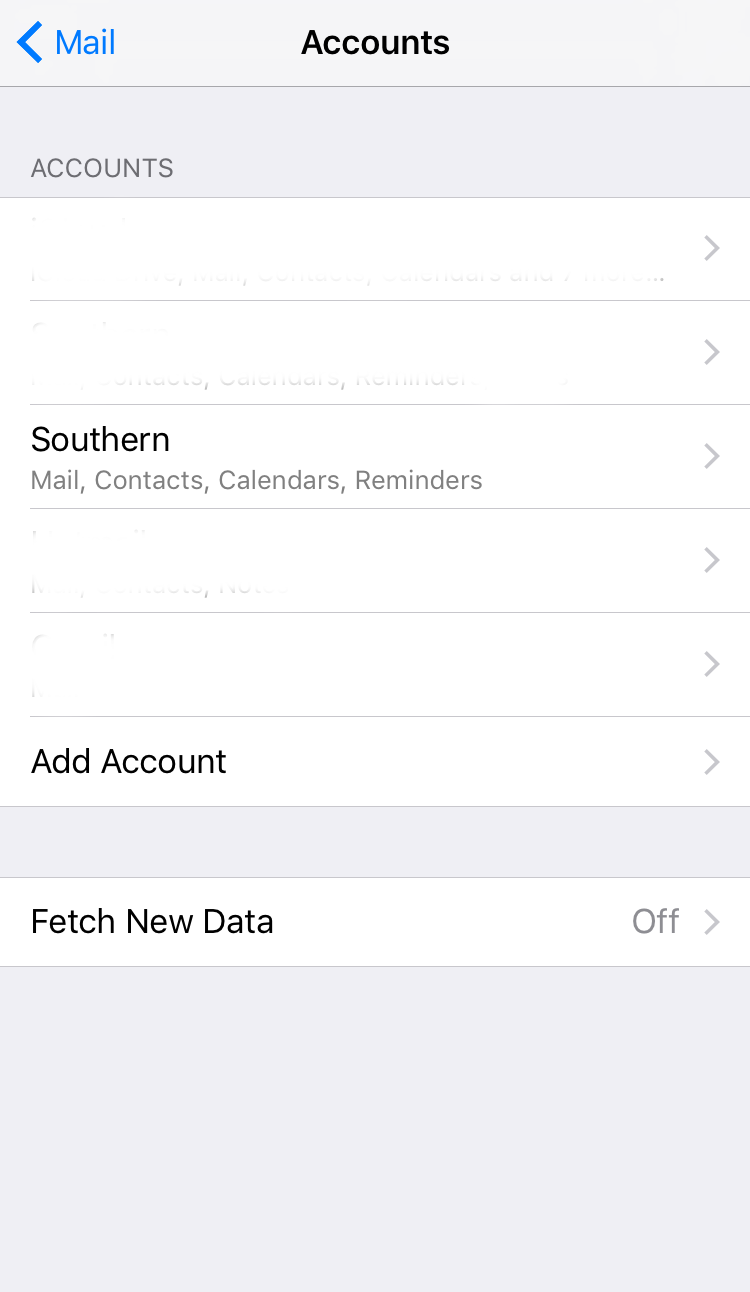Tap the chevron on the topmost account row

click(x=712, y=248)
